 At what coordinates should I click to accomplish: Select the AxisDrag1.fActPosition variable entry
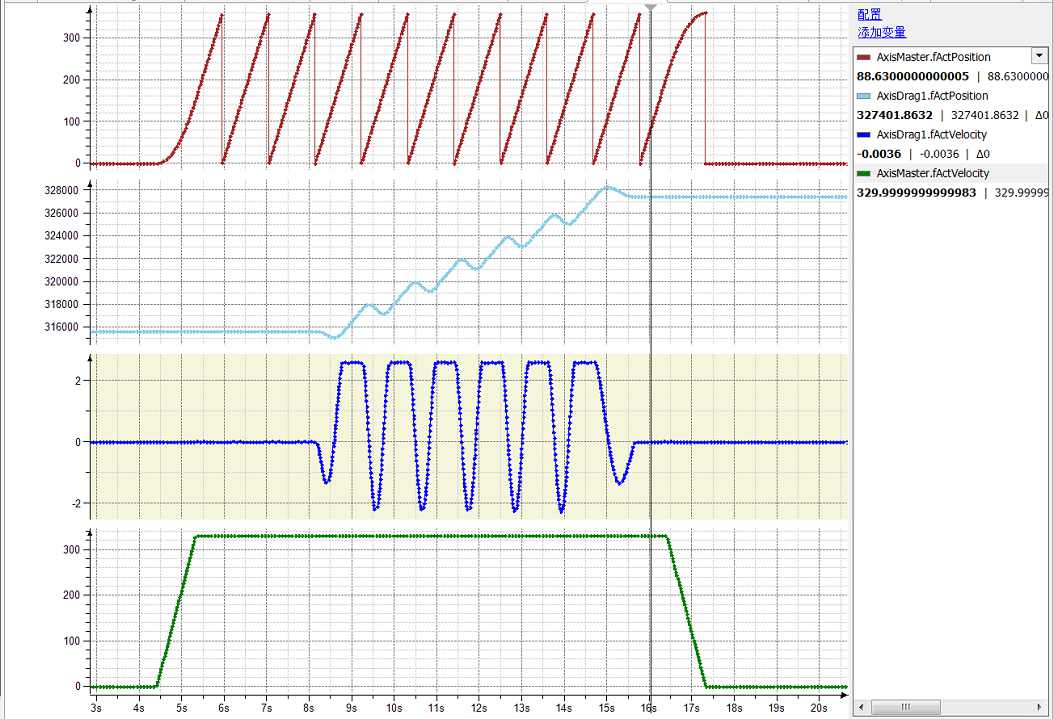point(931,96)
